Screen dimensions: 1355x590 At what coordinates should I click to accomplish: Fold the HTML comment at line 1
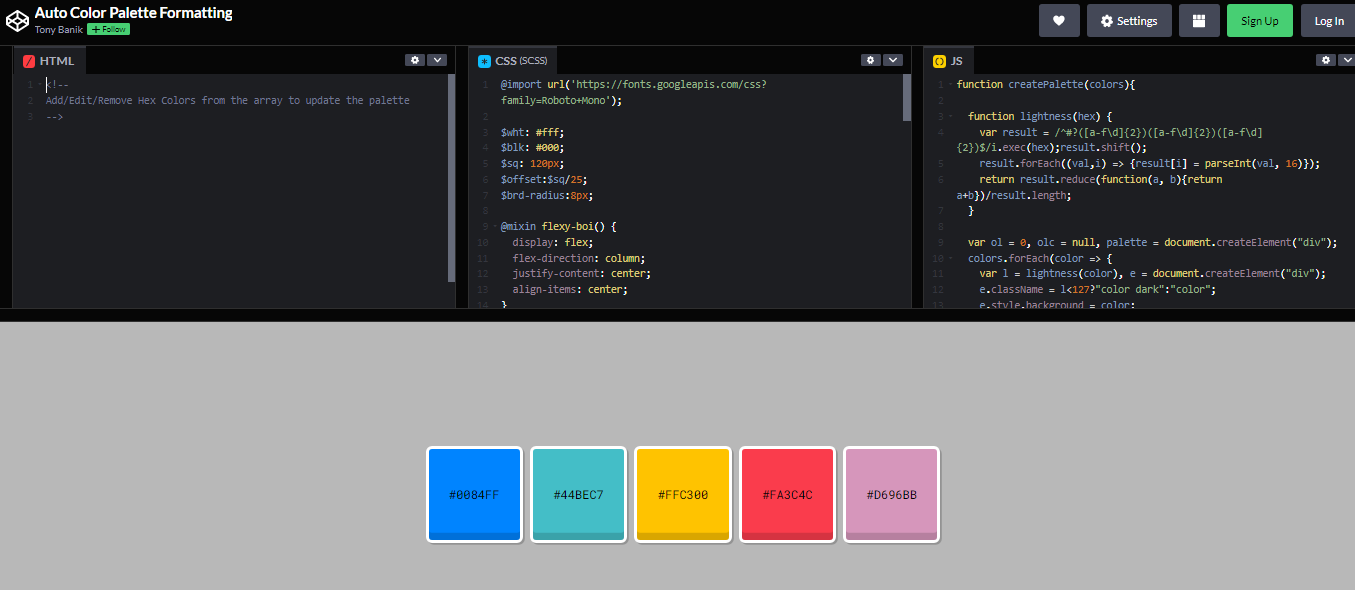coord(40,85)
